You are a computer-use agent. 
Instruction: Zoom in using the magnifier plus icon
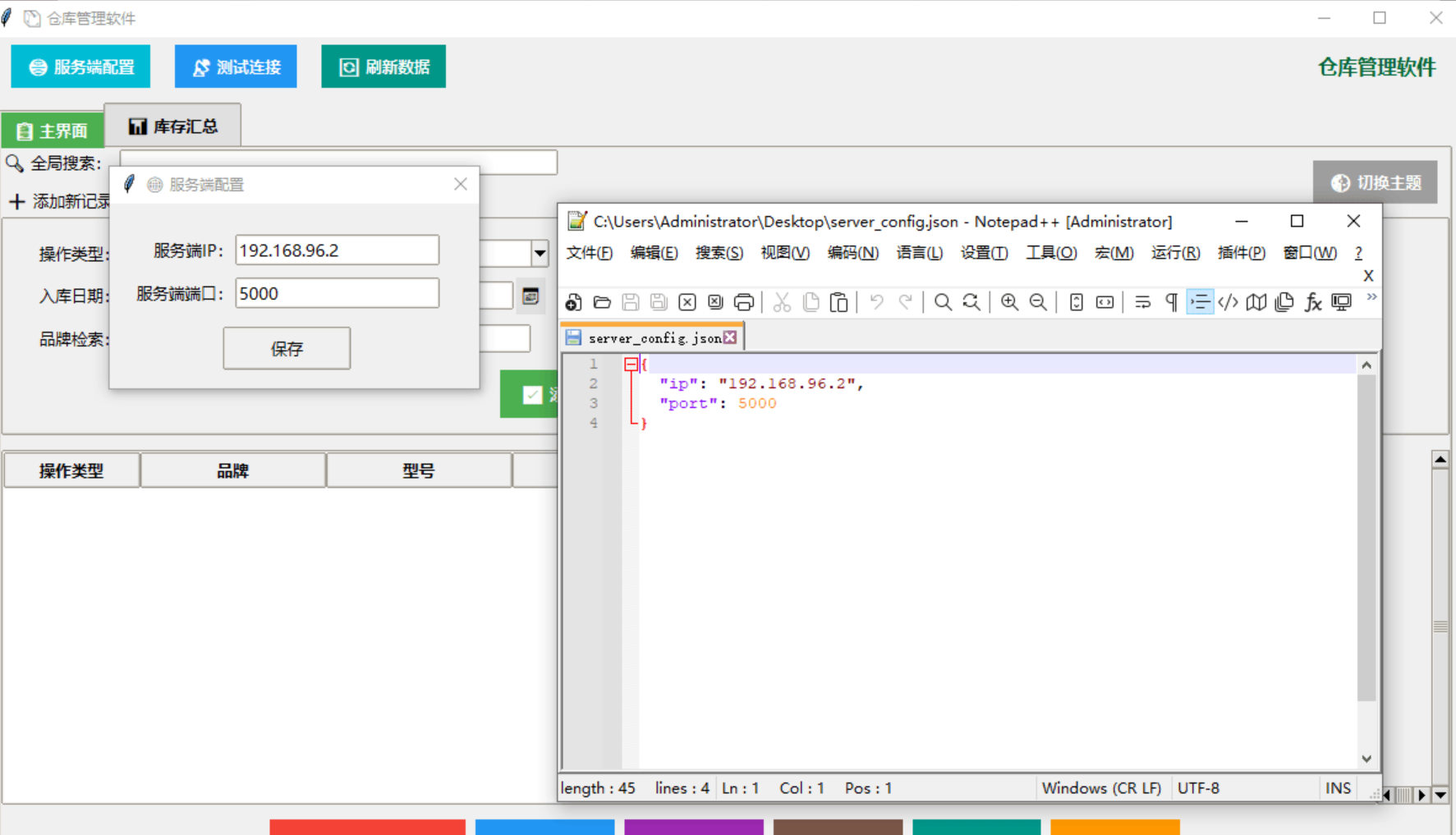pyautogui.click(x=1009, y=302)
